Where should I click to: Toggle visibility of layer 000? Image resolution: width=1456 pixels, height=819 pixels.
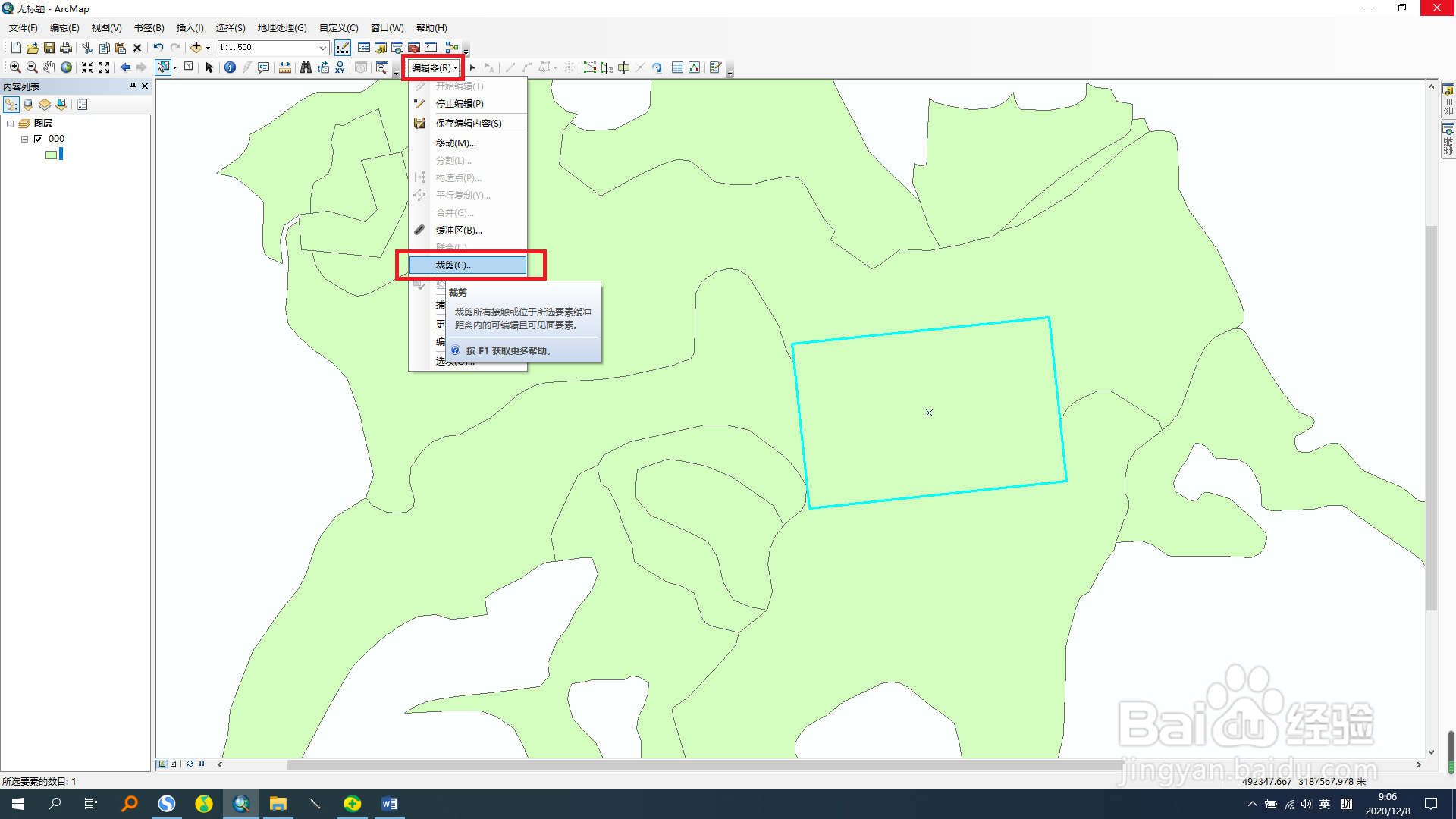39,139
